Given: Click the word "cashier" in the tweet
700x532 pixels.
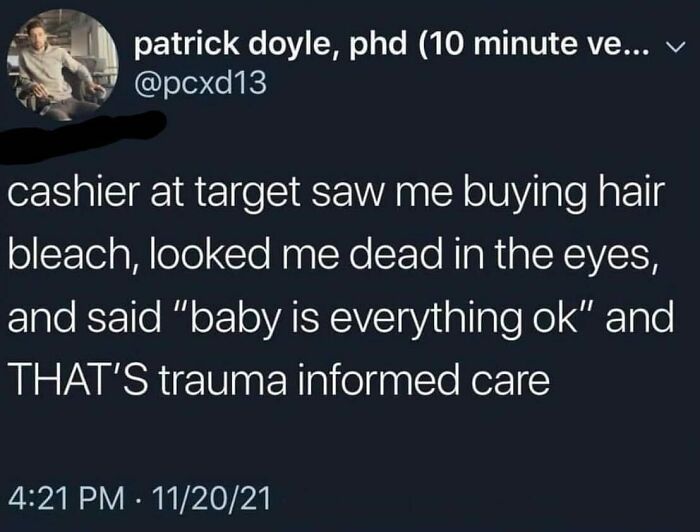Looking at the screenshot, I should tap(74, 193).
